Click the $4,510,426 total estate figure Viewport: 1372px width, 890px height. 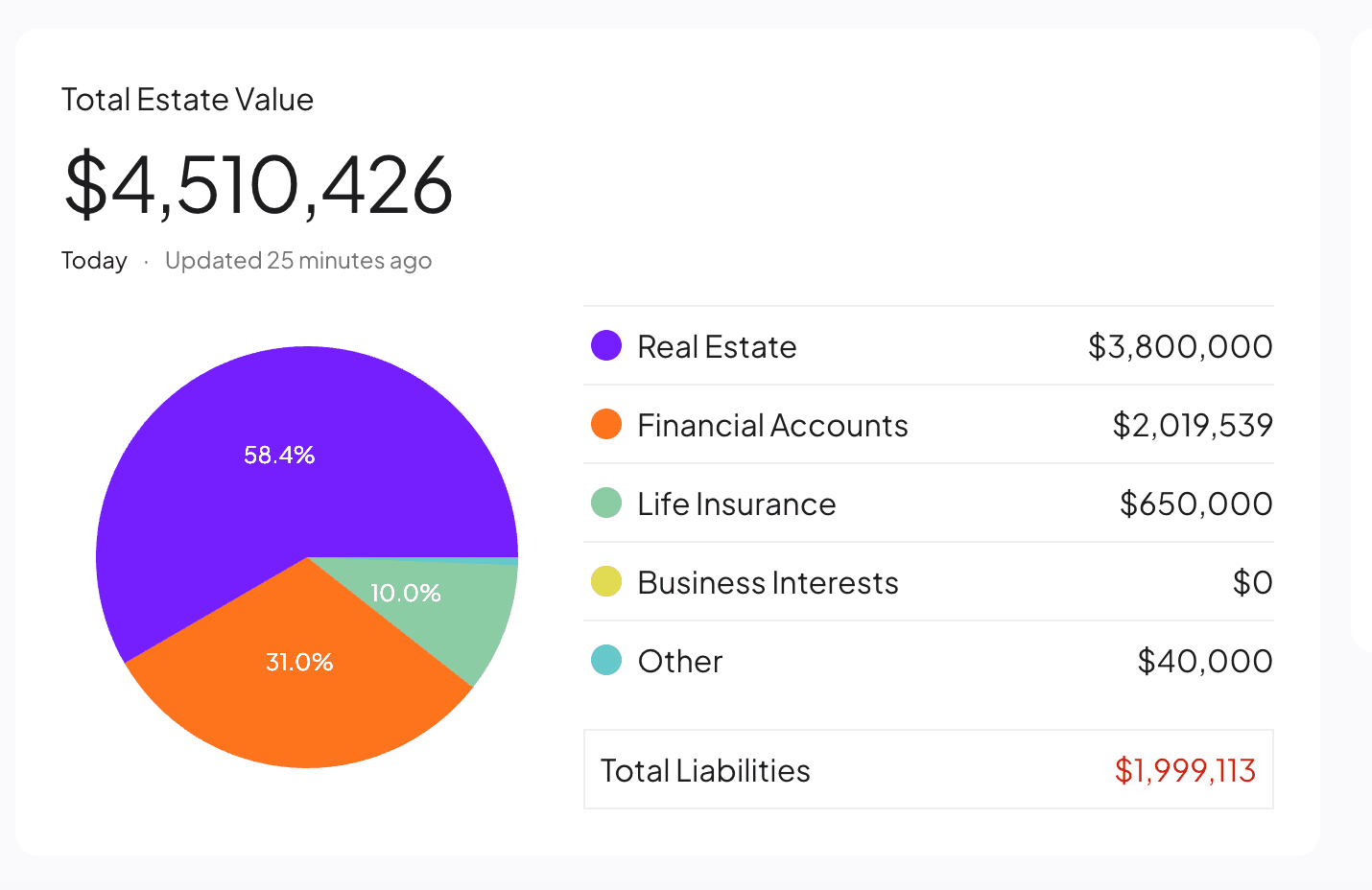(x=258, y=183)
